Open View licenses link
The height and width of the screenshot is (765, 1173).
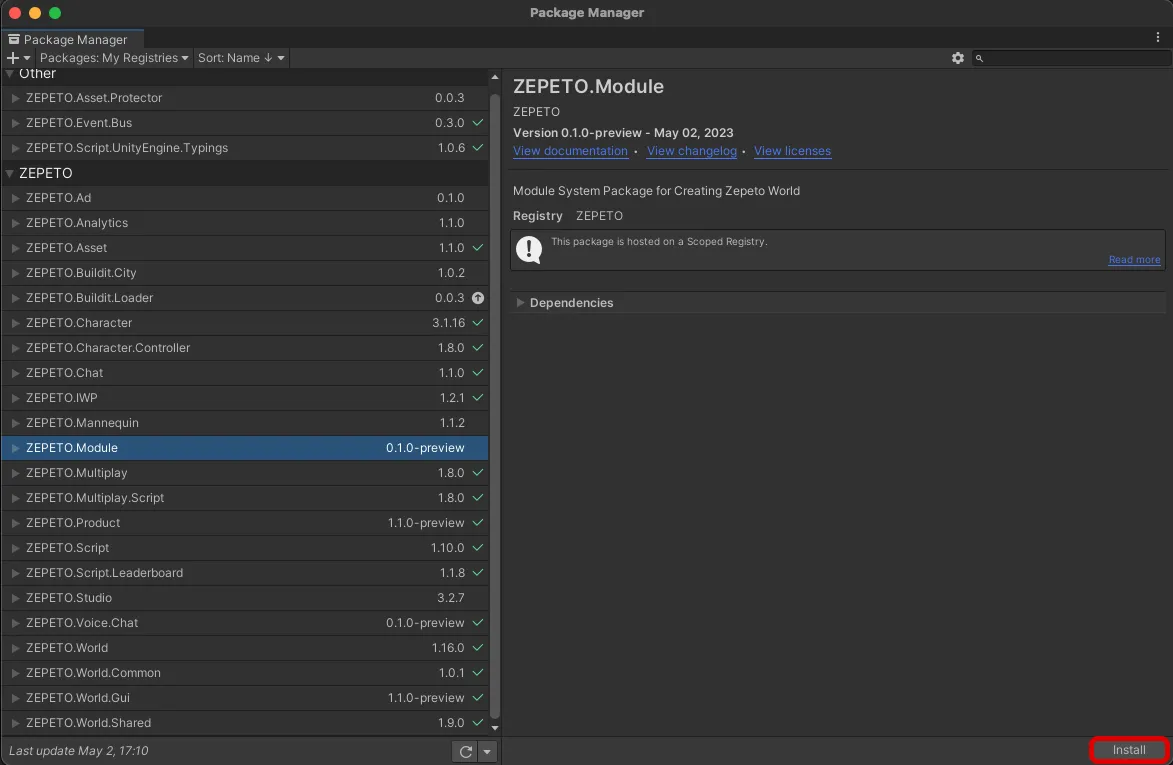(x=792, y=151)
